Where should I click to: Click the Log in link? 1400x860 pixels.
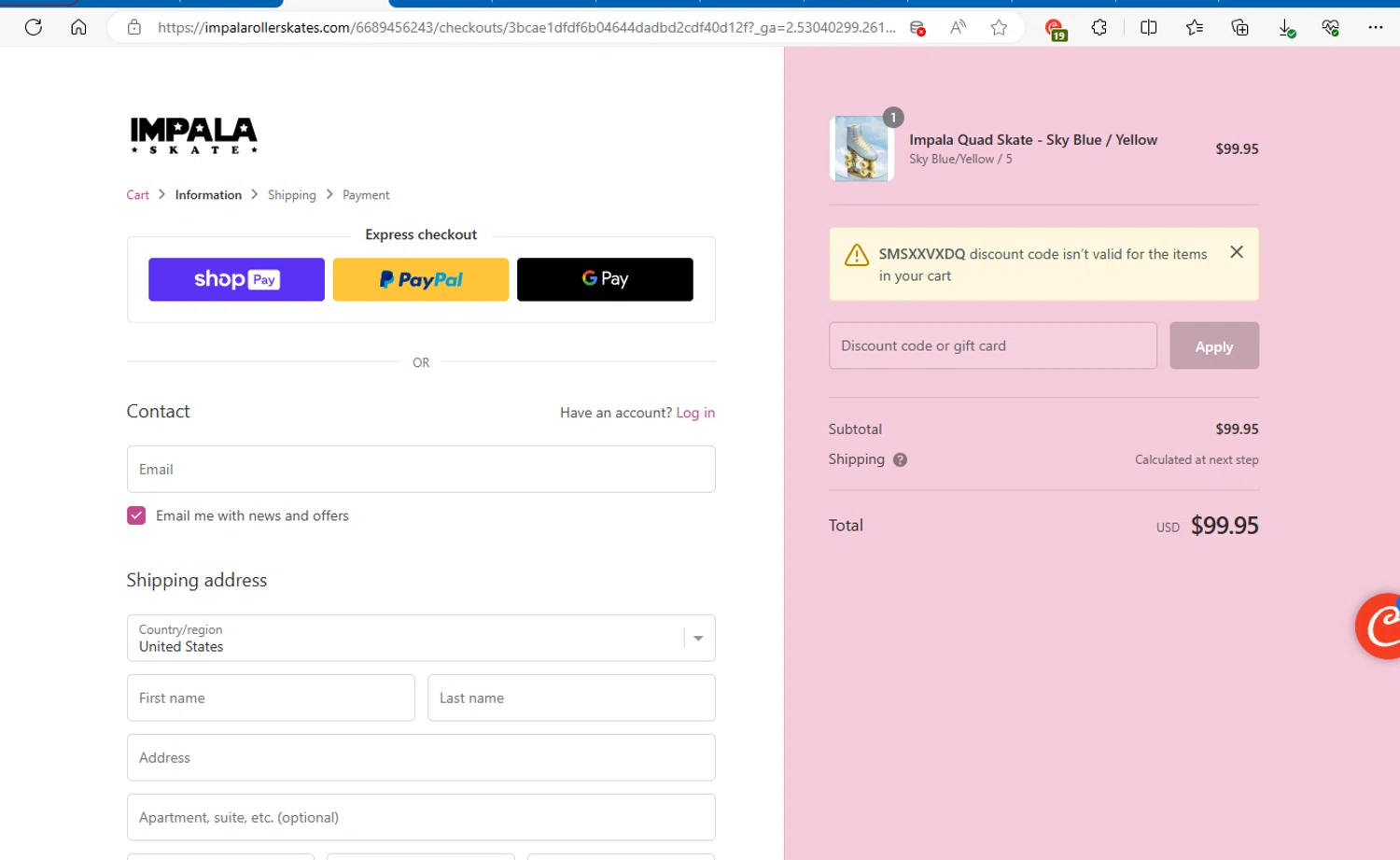click(x=695, y=413)
